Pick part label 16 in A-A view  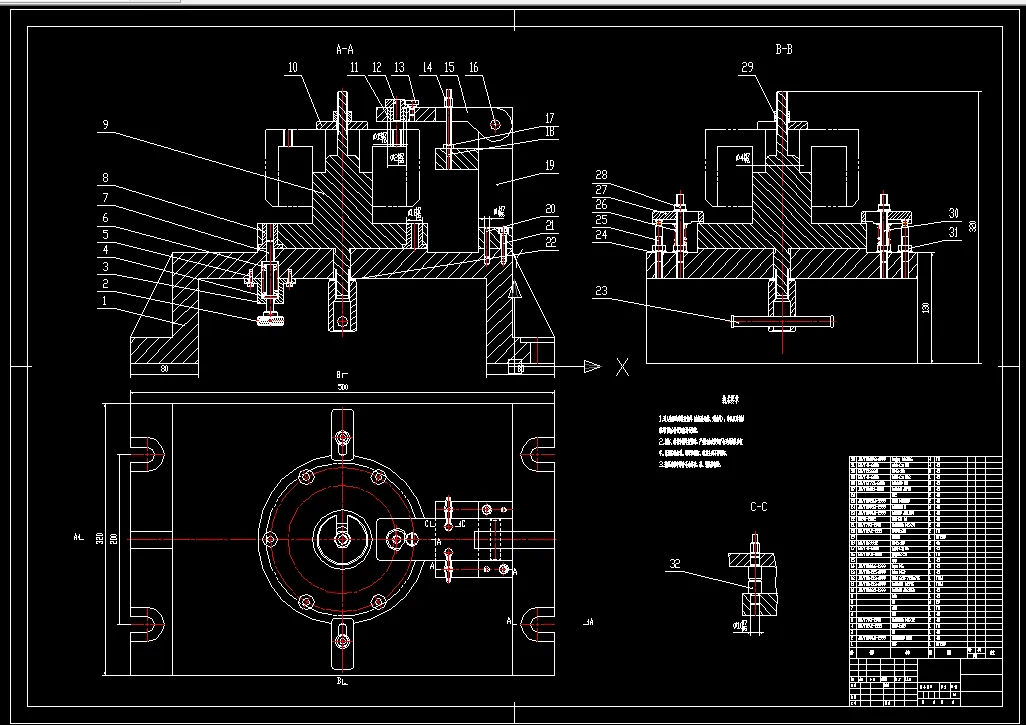click(x=474, y=67)
